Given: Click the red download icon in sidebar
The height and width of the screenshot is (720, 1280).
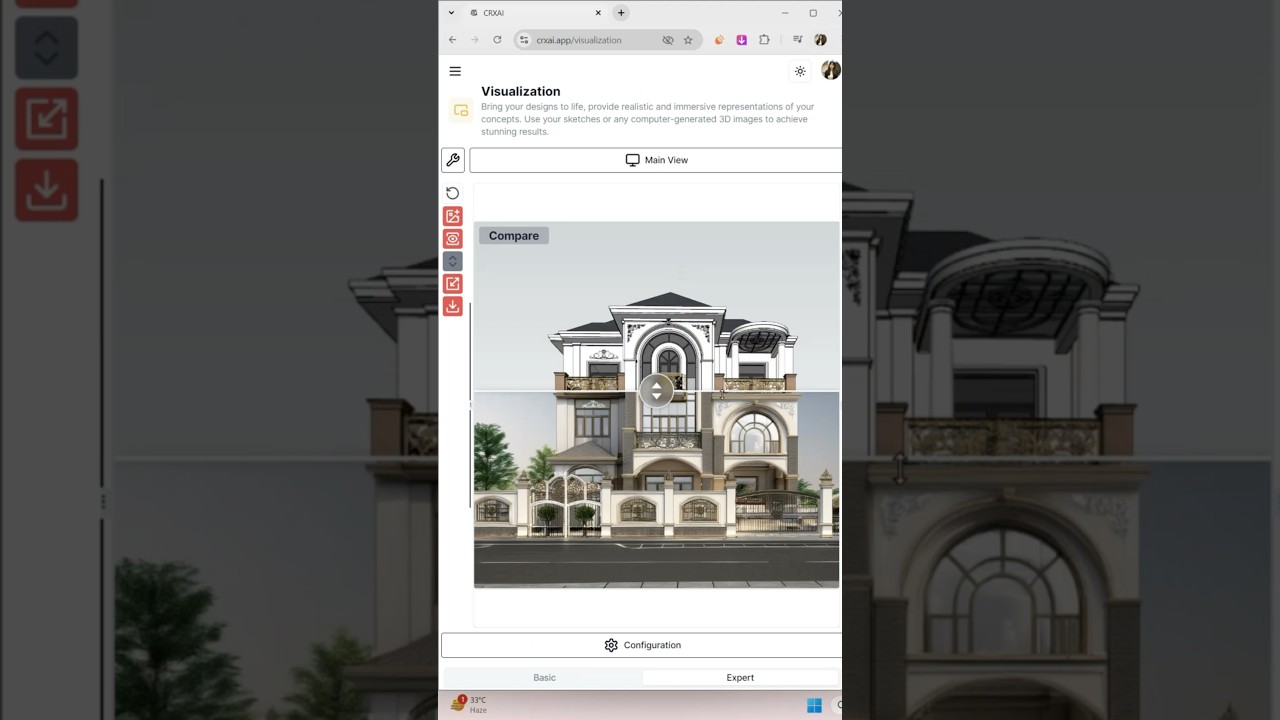Looking at the screenshot, I should [x=453, y=306].
